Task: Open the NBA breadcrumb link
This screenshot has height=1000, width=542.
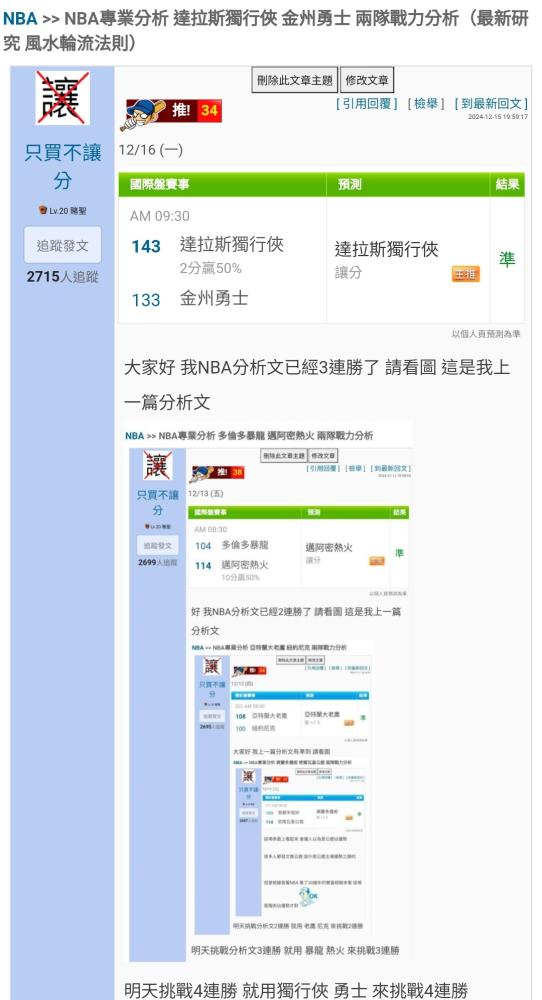Action: pos(20,18)
